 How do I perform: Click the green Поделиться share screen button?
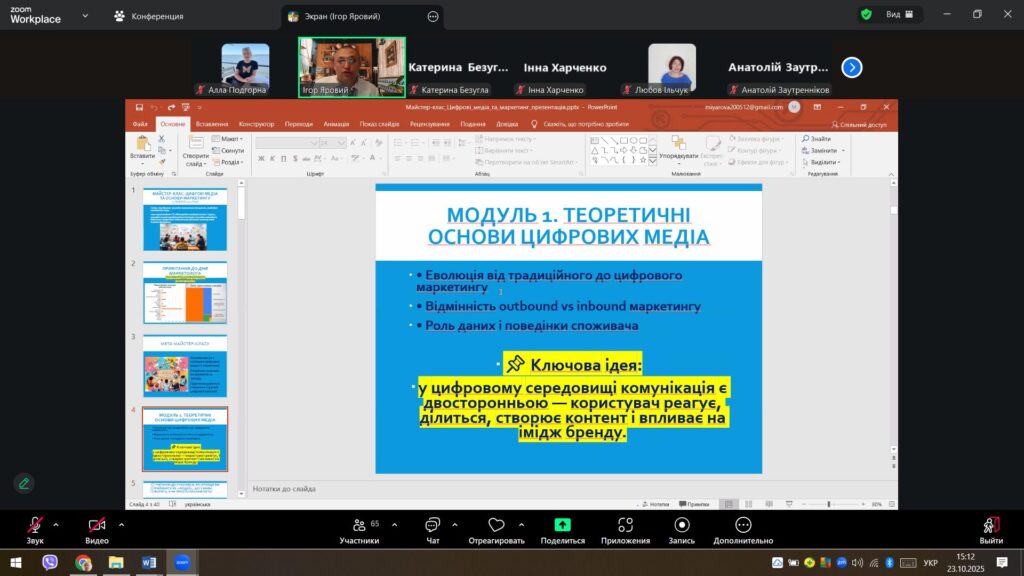pyautogui.click(x=562, y=526)
